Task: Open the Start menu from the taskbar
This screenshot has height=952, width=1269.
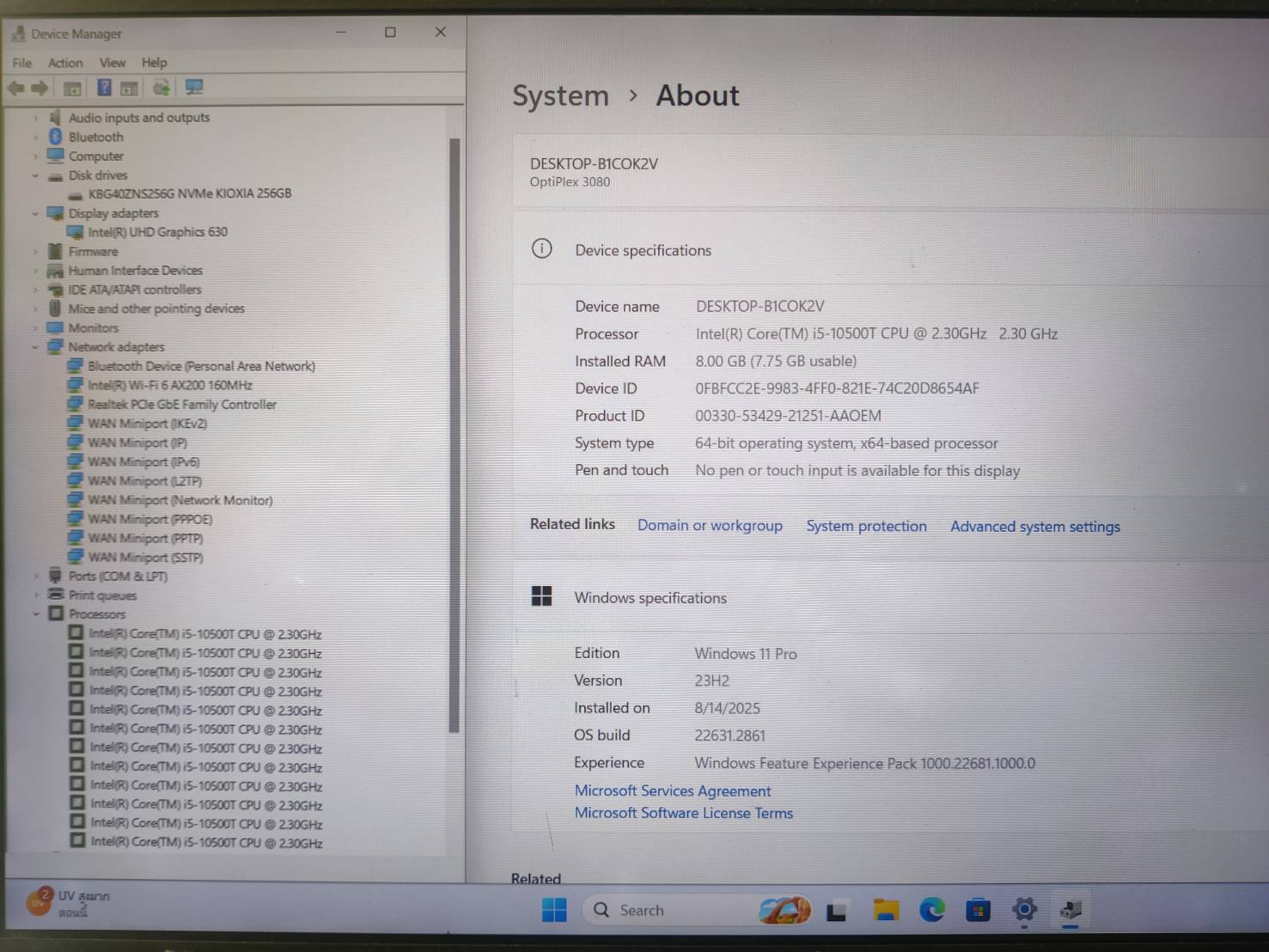Action: pyautogui.click(x=554, y=910)
